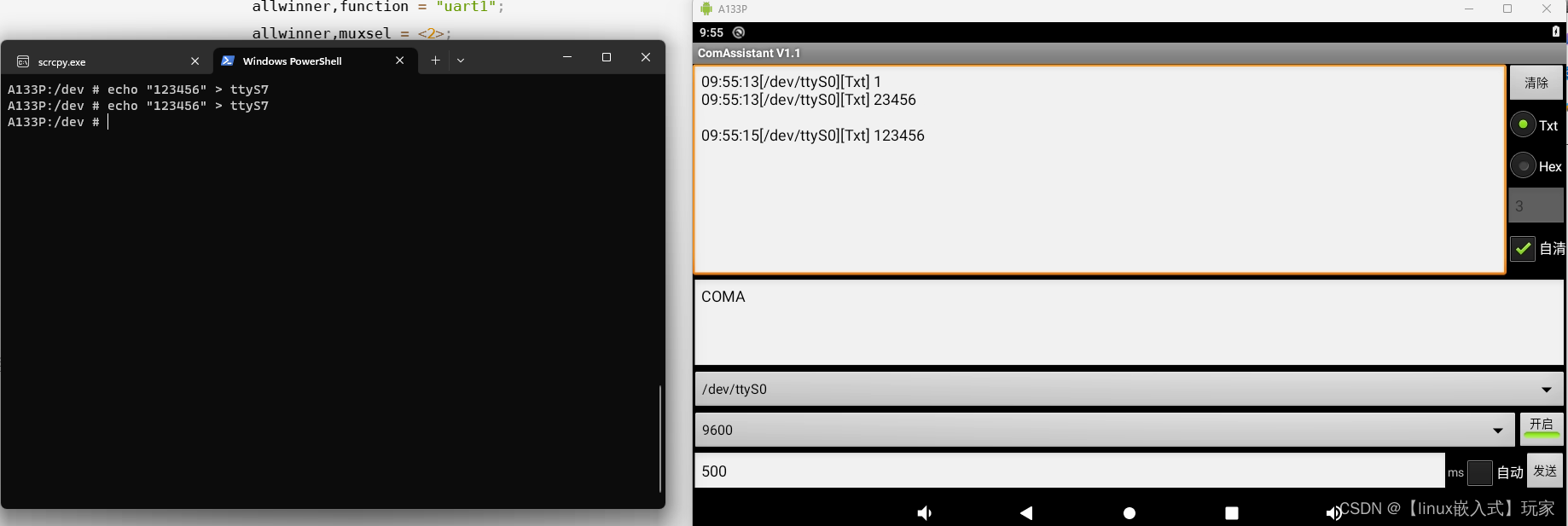Click the scrcpy.exe console icon on the tab
Image resolution: width=1568 pixels, height=526 pixels.
pos(23,61)
